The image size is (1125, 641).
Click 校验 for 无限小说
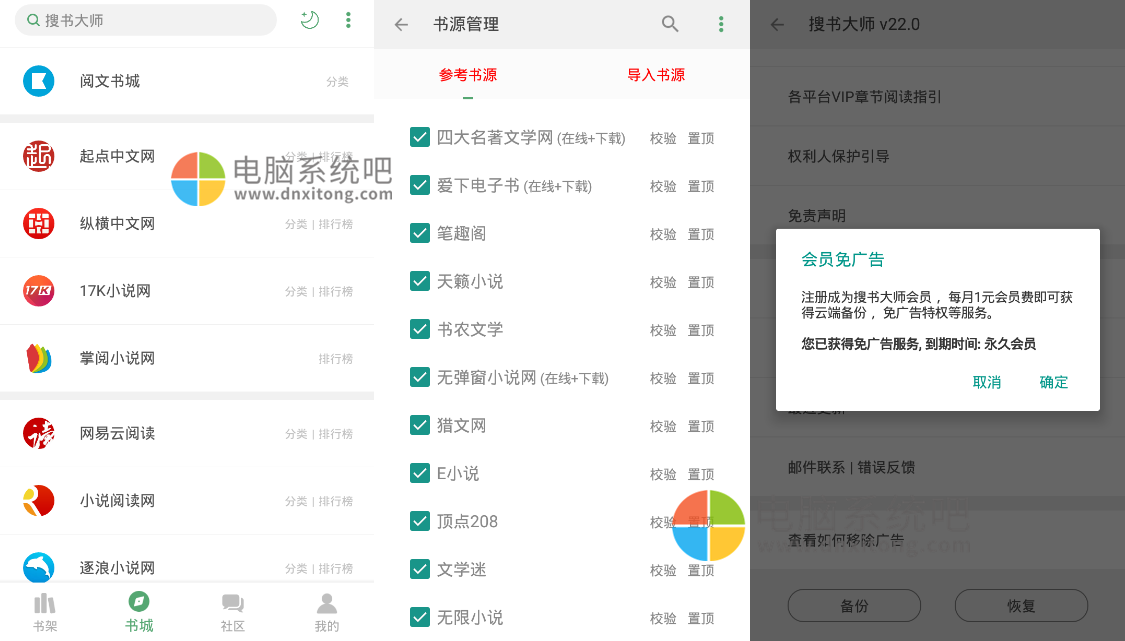663,619
